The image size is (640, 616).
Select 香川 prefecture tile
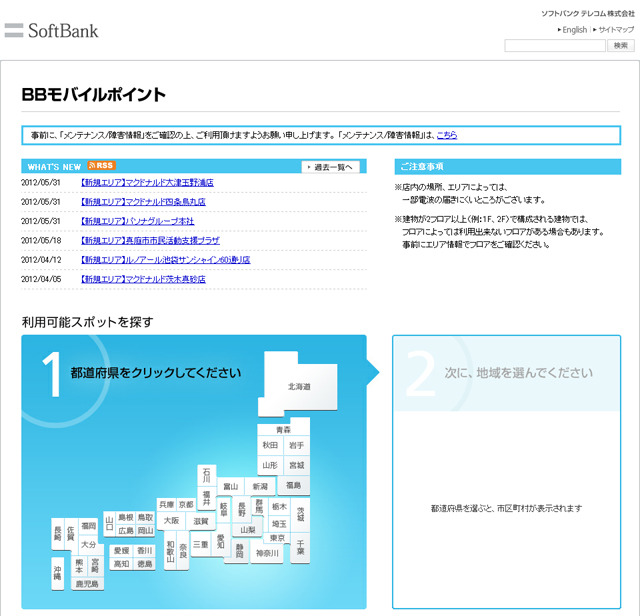coord(144,551)
